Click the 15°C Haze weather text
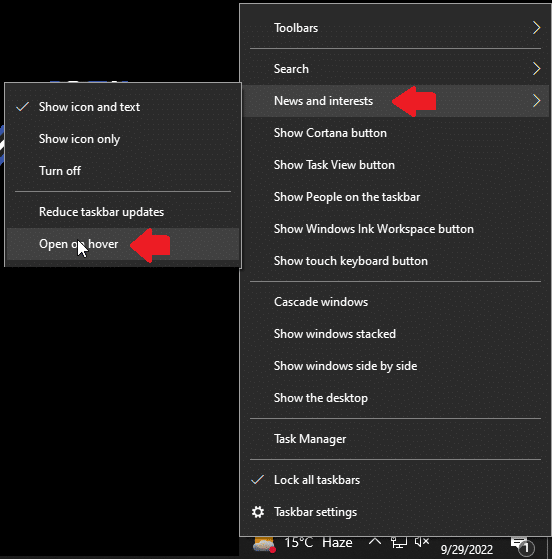Viewport: 552px width, 559px height. pyautogui.click(x=318, y=543)
